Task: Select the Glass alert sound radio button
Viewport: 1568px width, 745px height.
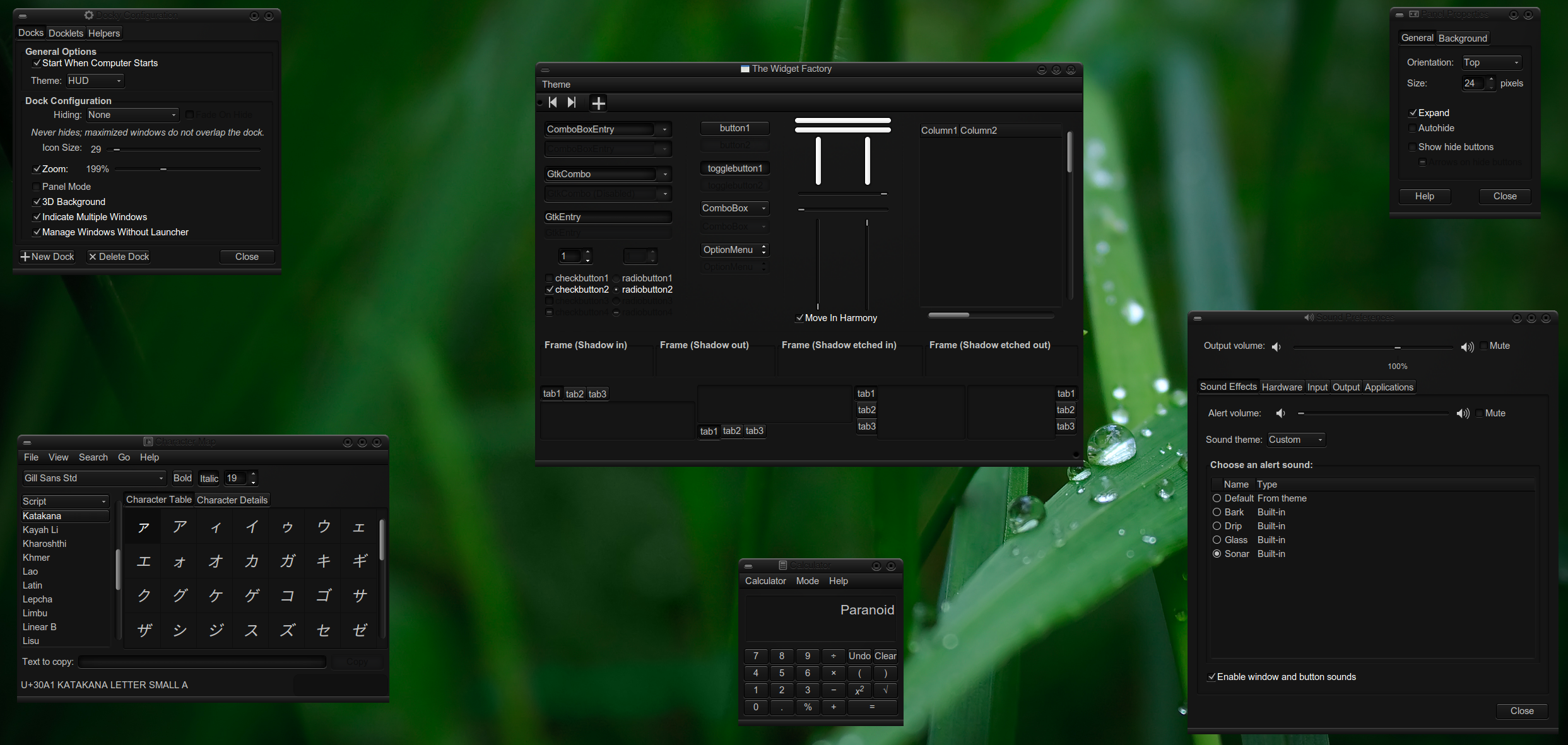Action: 1217,540
